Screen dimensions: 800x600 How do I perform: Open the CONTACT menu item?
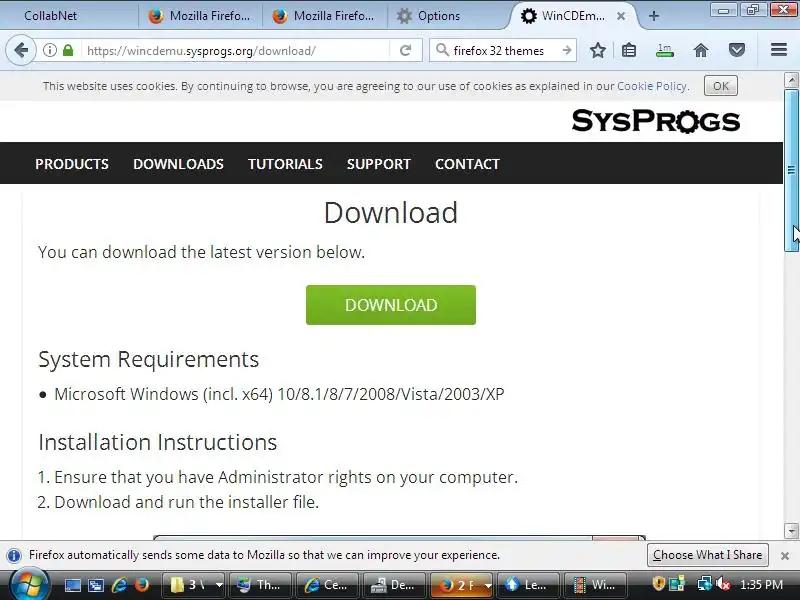(x=467, y=164)
